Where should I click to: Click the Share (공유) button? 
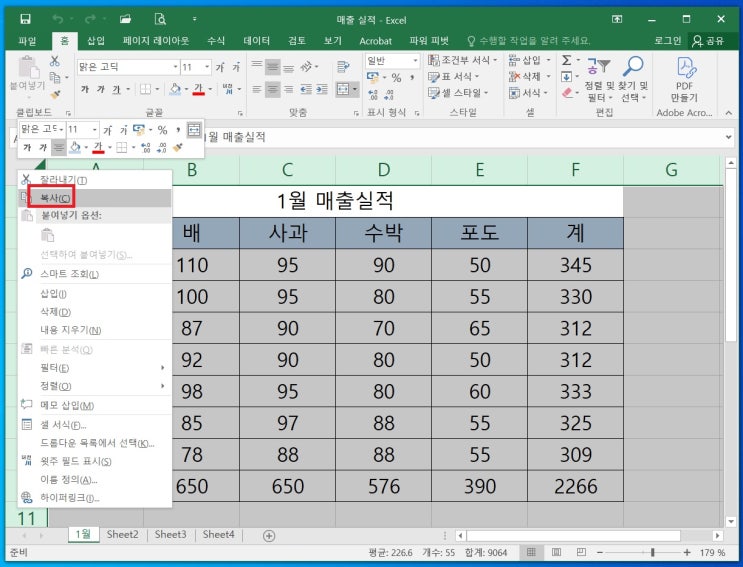tap(709, 41)
